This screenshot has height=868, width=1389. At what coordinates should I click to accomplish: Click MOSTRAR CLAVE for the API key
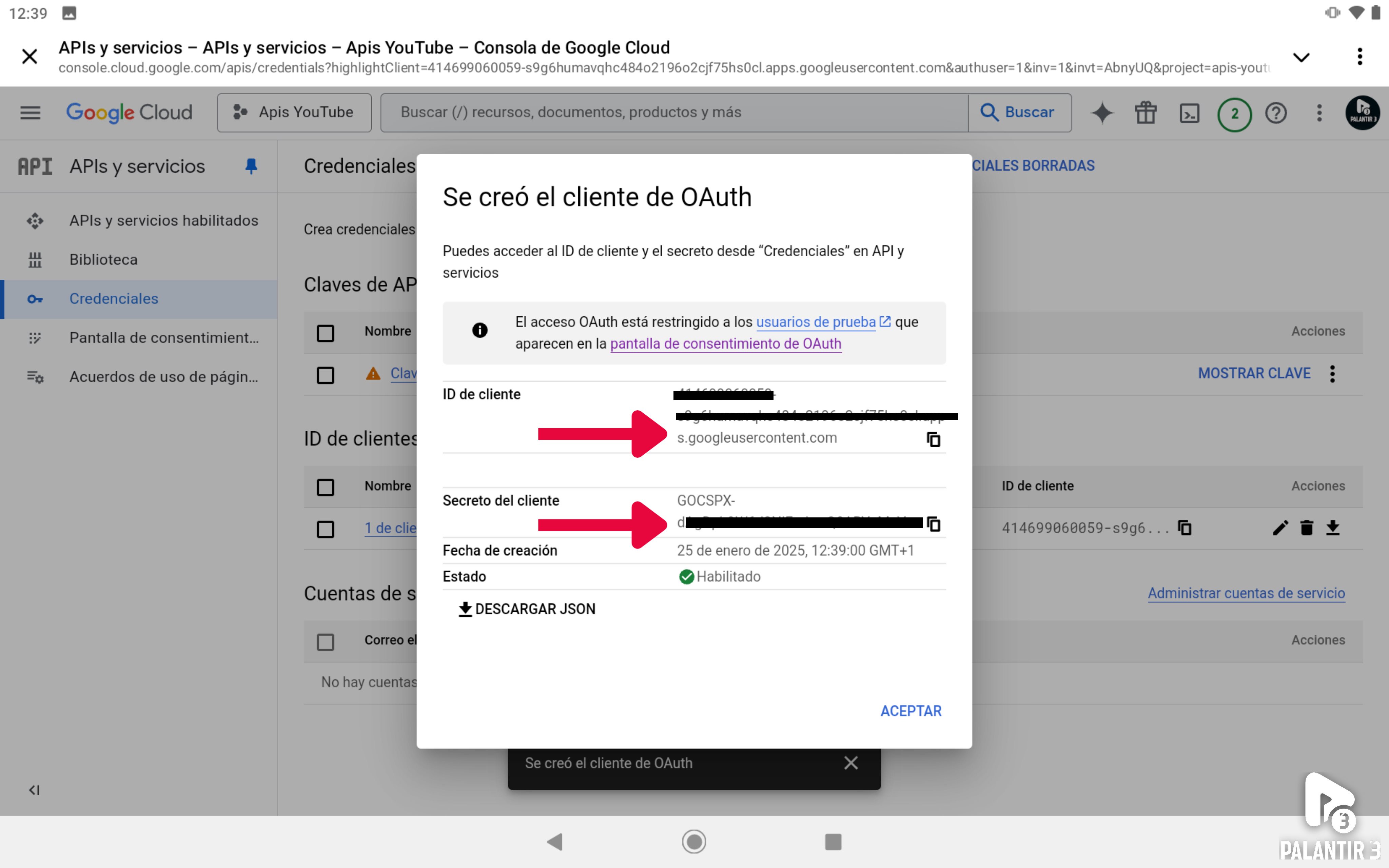[x=1254, y=374]
